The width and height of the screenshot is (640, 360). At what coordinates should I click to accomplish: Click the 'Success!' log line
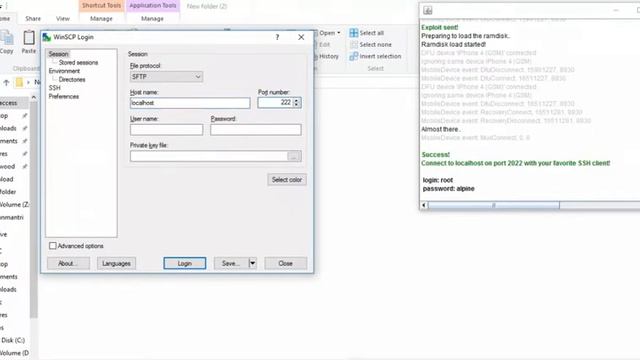point(436,155)
